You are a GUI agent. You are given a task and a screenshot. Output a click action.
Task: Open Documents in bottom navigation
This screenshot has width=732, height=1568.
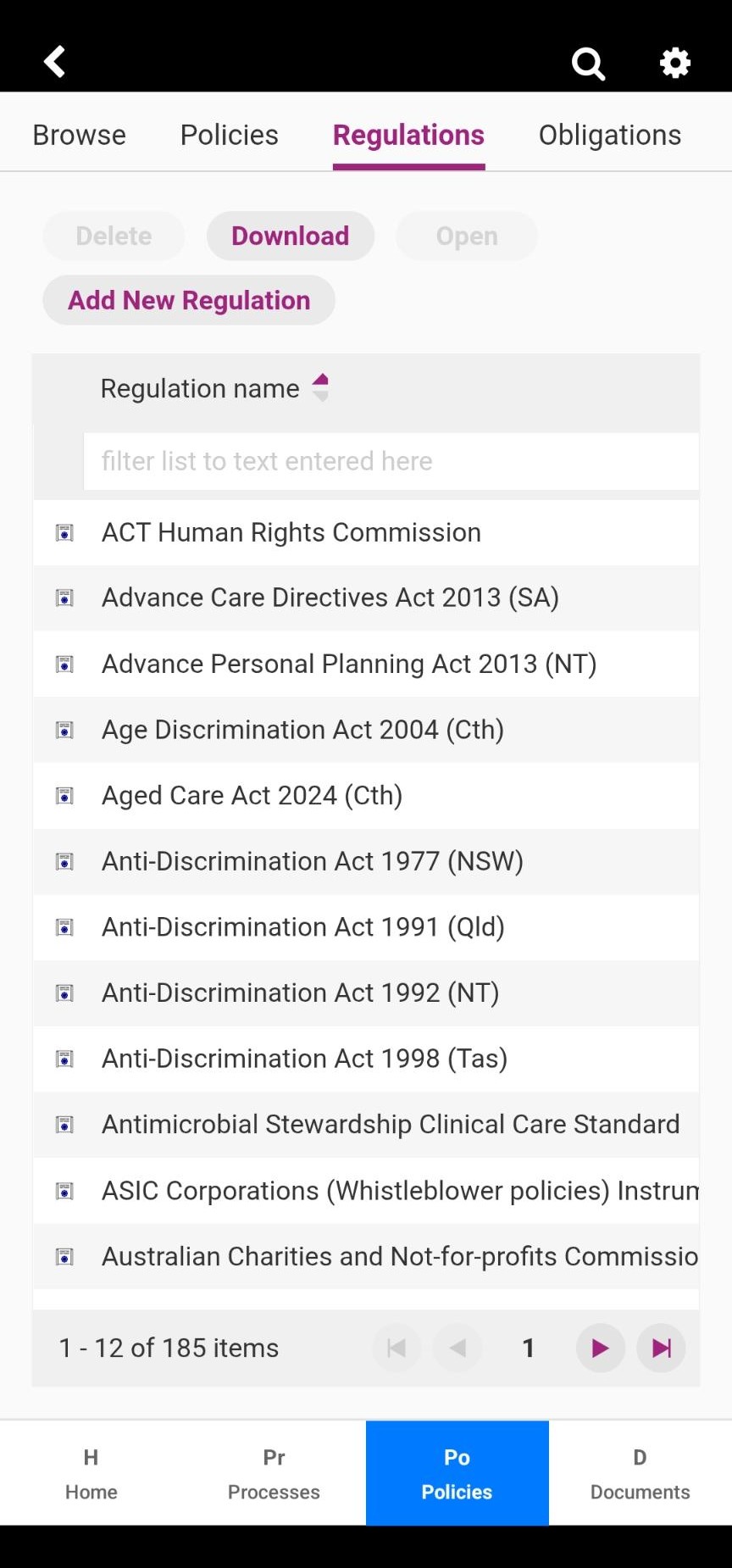(640, 1473)
